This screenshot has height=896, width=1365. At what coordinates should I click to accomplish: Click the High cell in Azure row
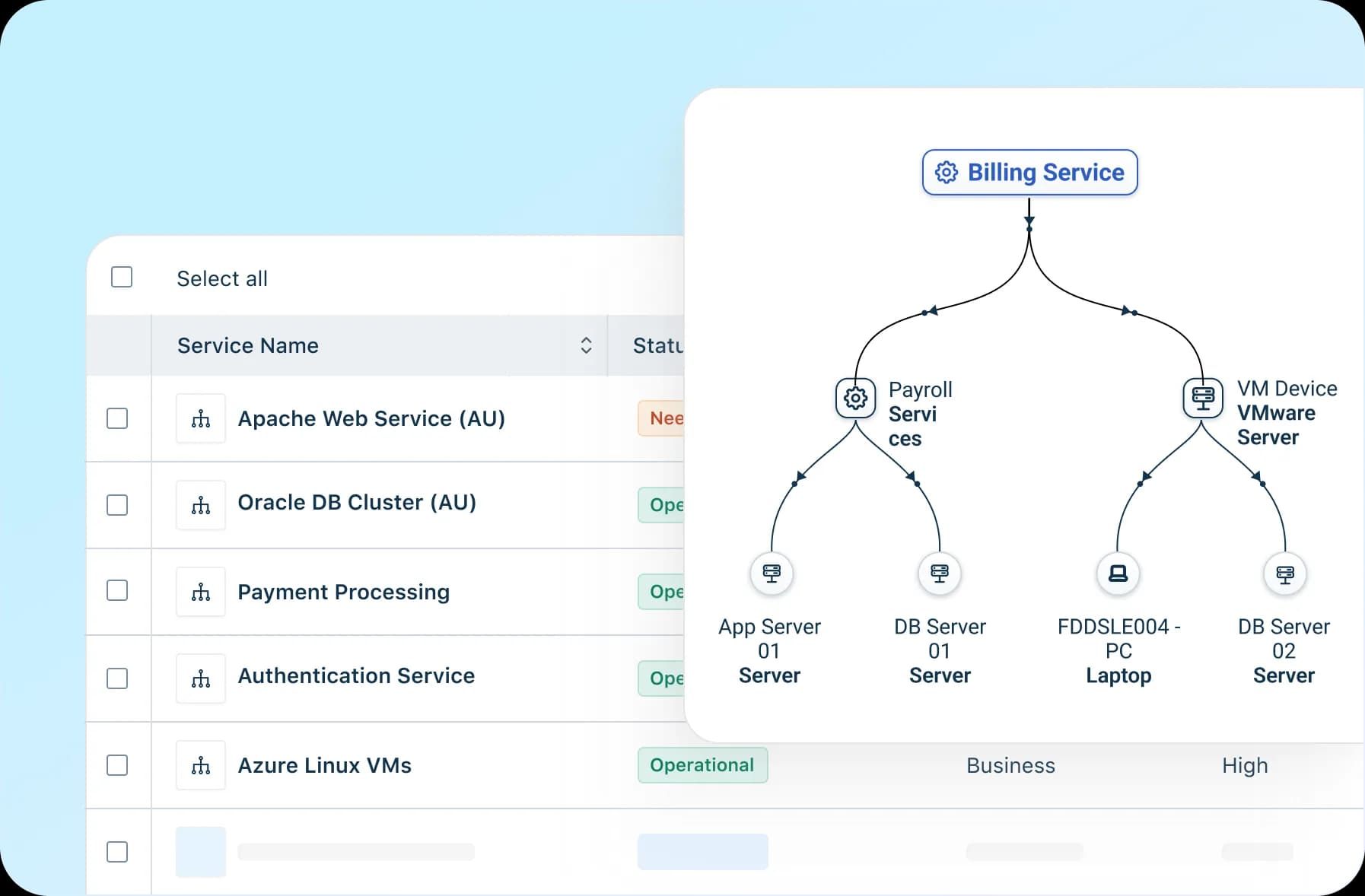point(1246,765)
